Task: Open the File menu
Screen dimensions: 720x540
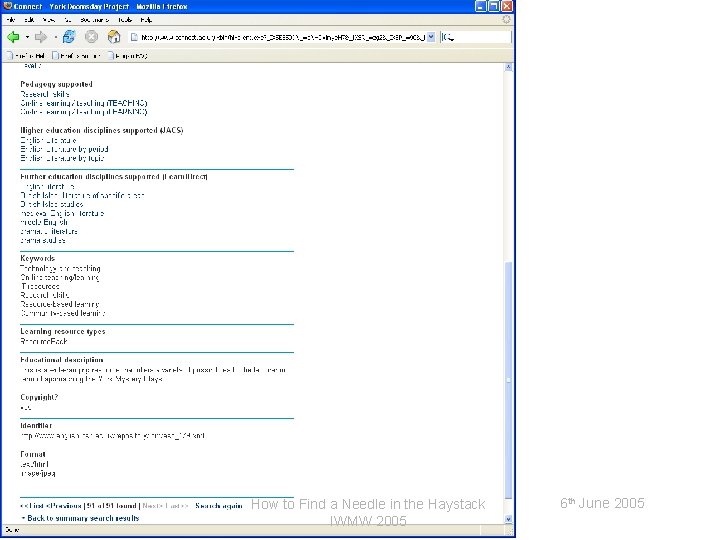Action: coord(11,20)
